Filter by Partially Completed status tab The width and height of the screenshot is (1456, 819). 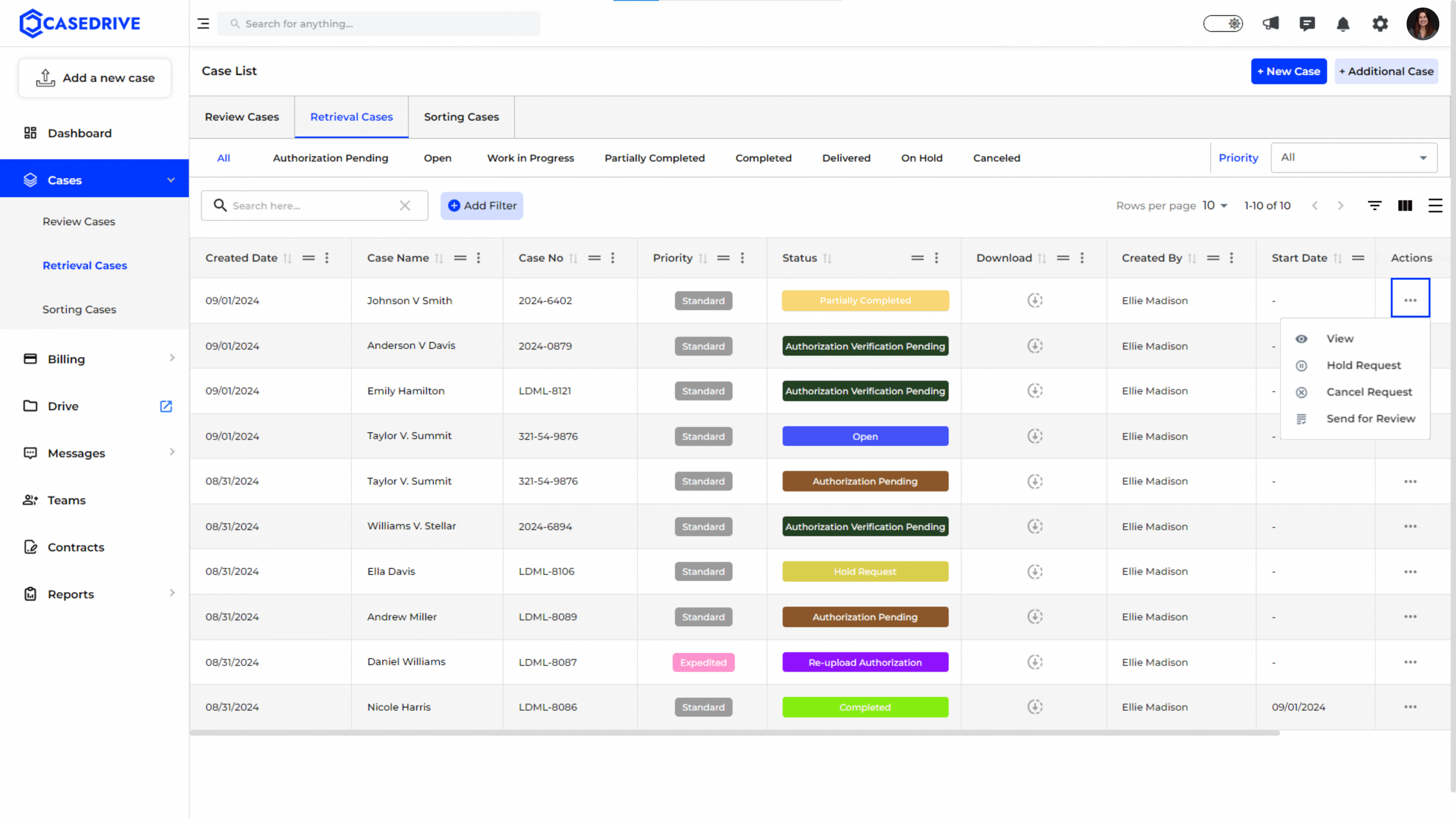[x=655, y=158]
